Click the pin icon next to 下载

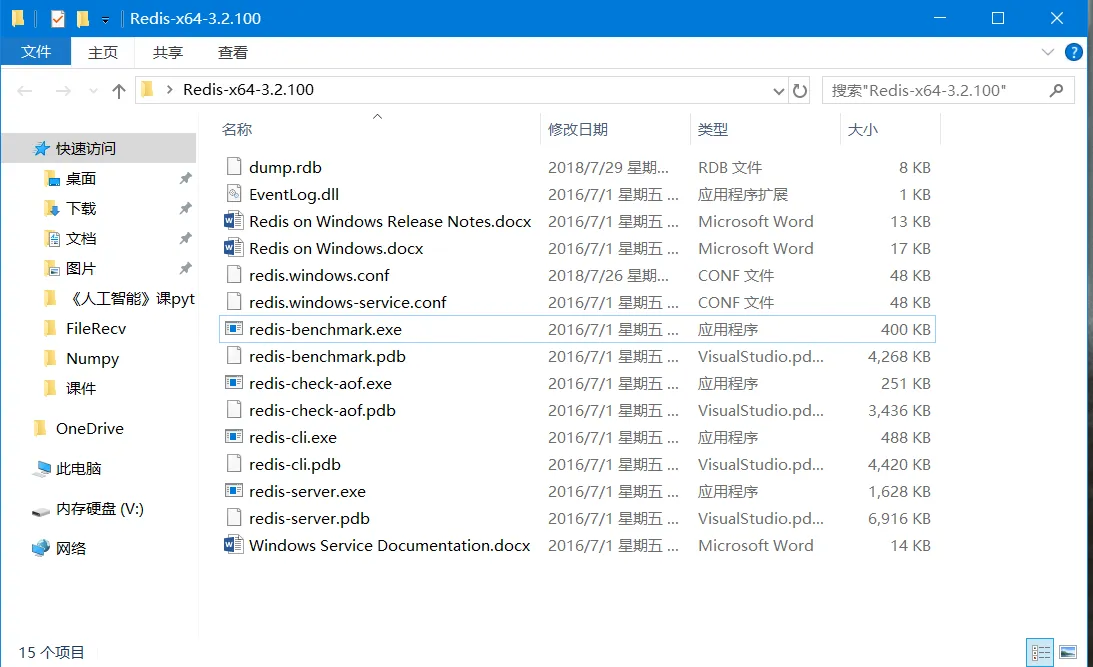185,208
